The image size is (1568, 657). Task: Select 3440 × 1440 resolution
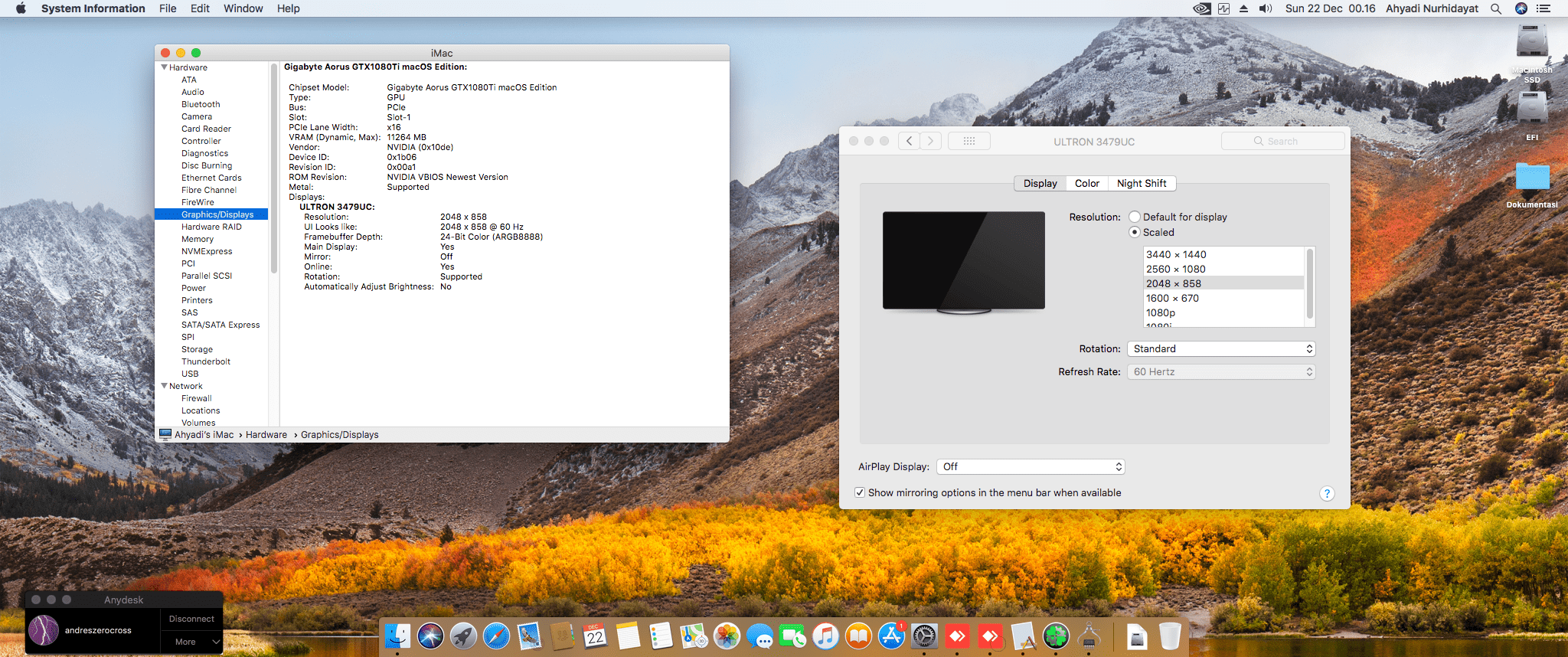pyautogui.click(x=1223, y=254)
